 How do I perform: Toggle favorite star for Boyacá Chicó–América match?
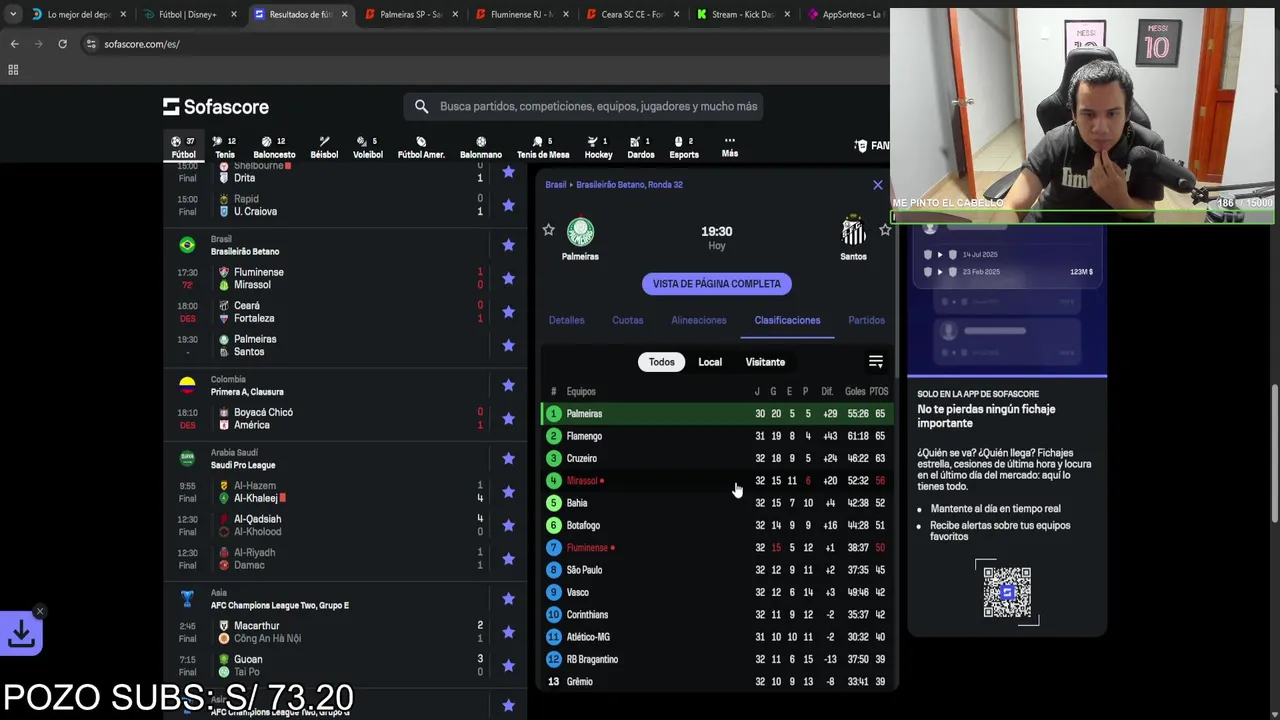coord(508,418)
